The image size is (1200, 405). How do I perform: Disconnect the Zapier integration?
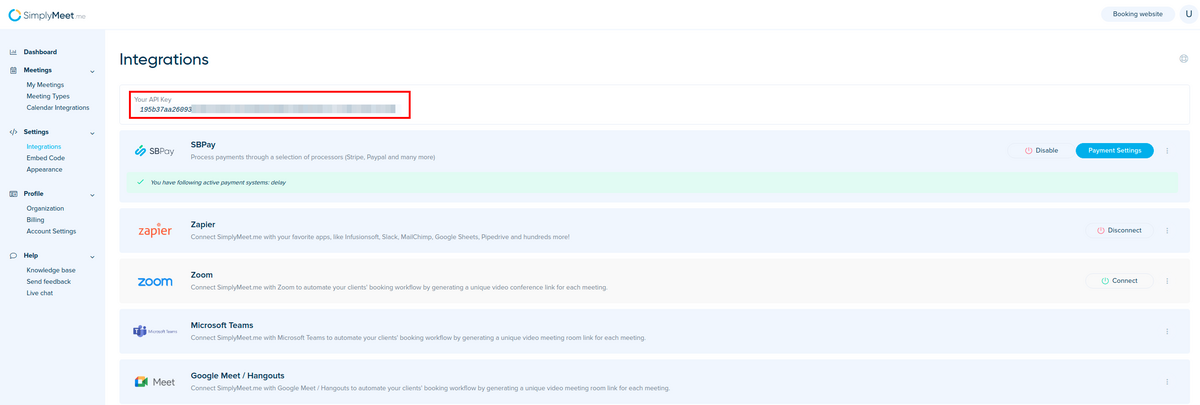1118,230
